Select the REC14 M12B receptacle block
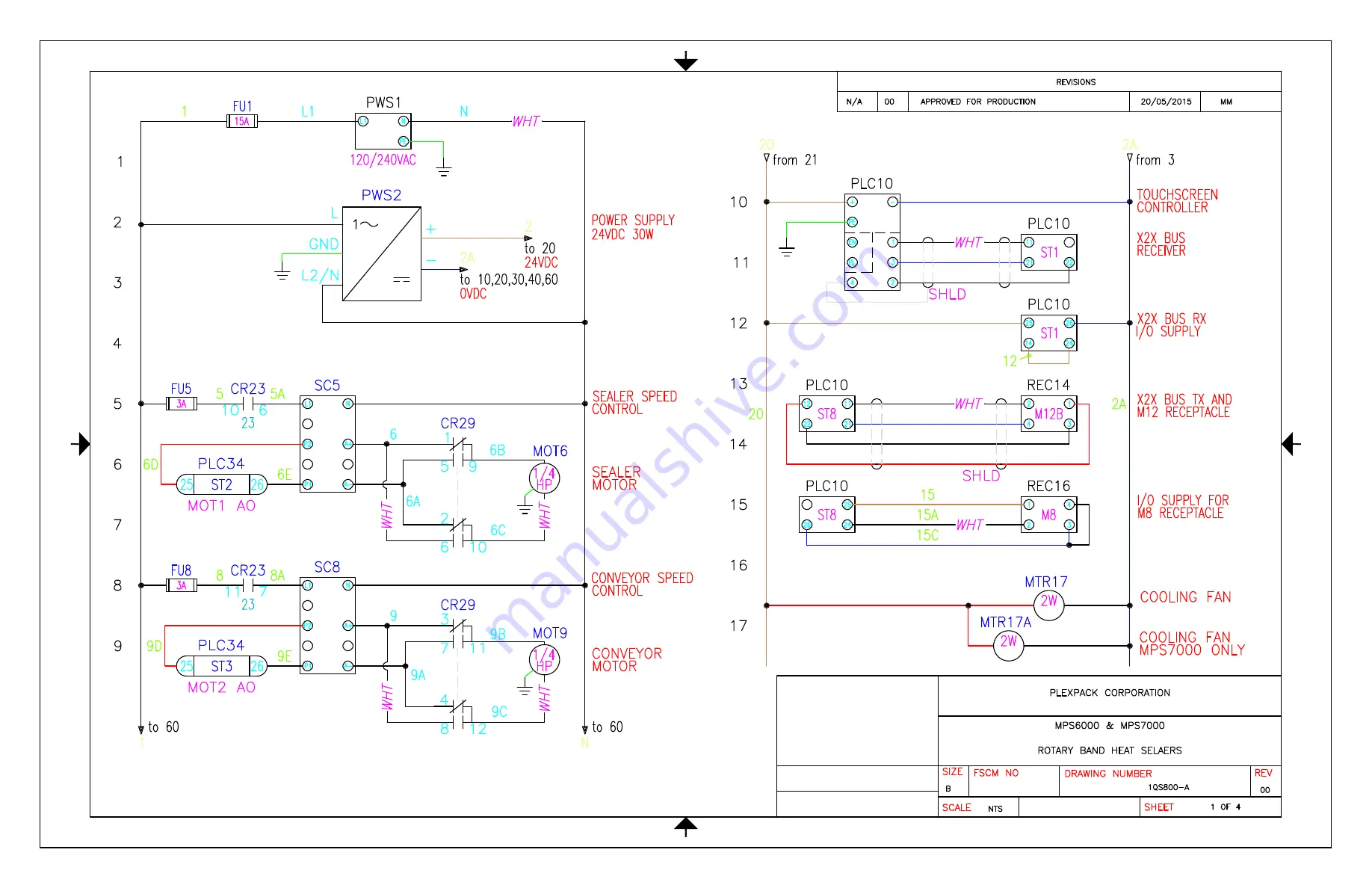 [1049, 414]
